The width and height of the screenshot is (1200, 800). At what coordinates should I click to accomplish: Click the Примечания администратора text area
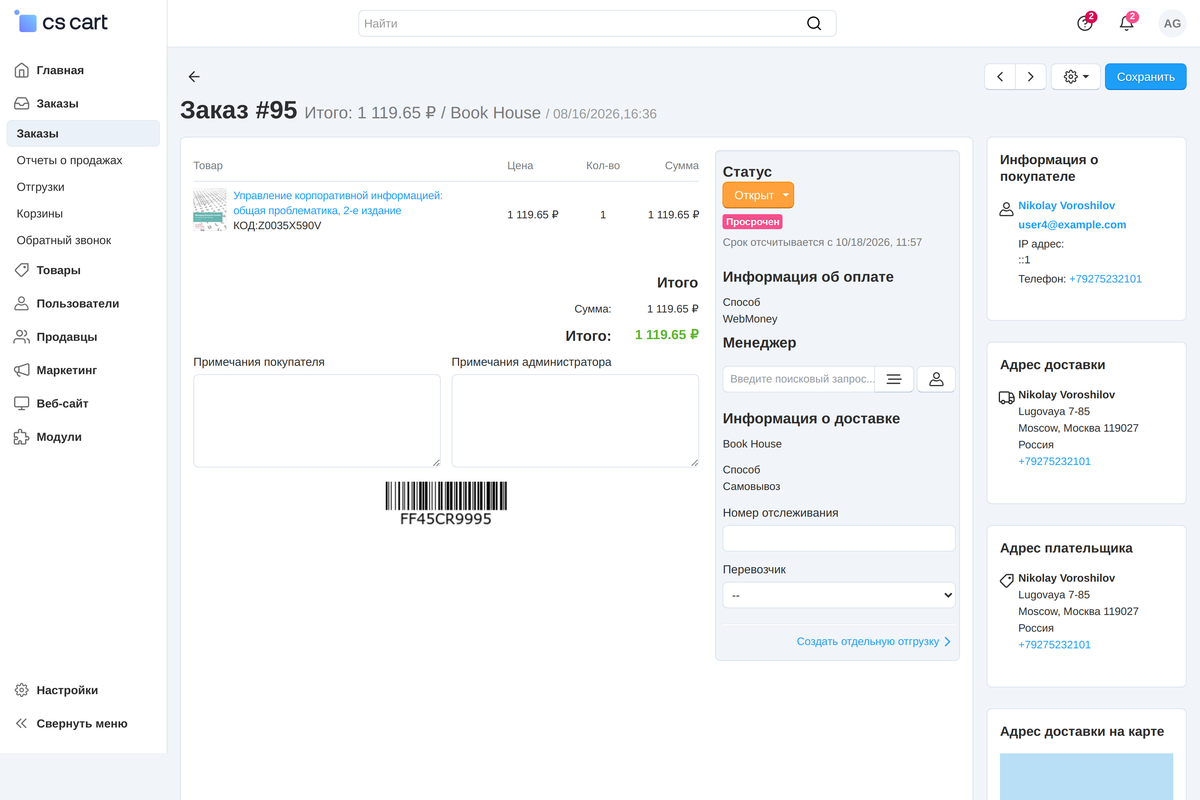(575, 421)
